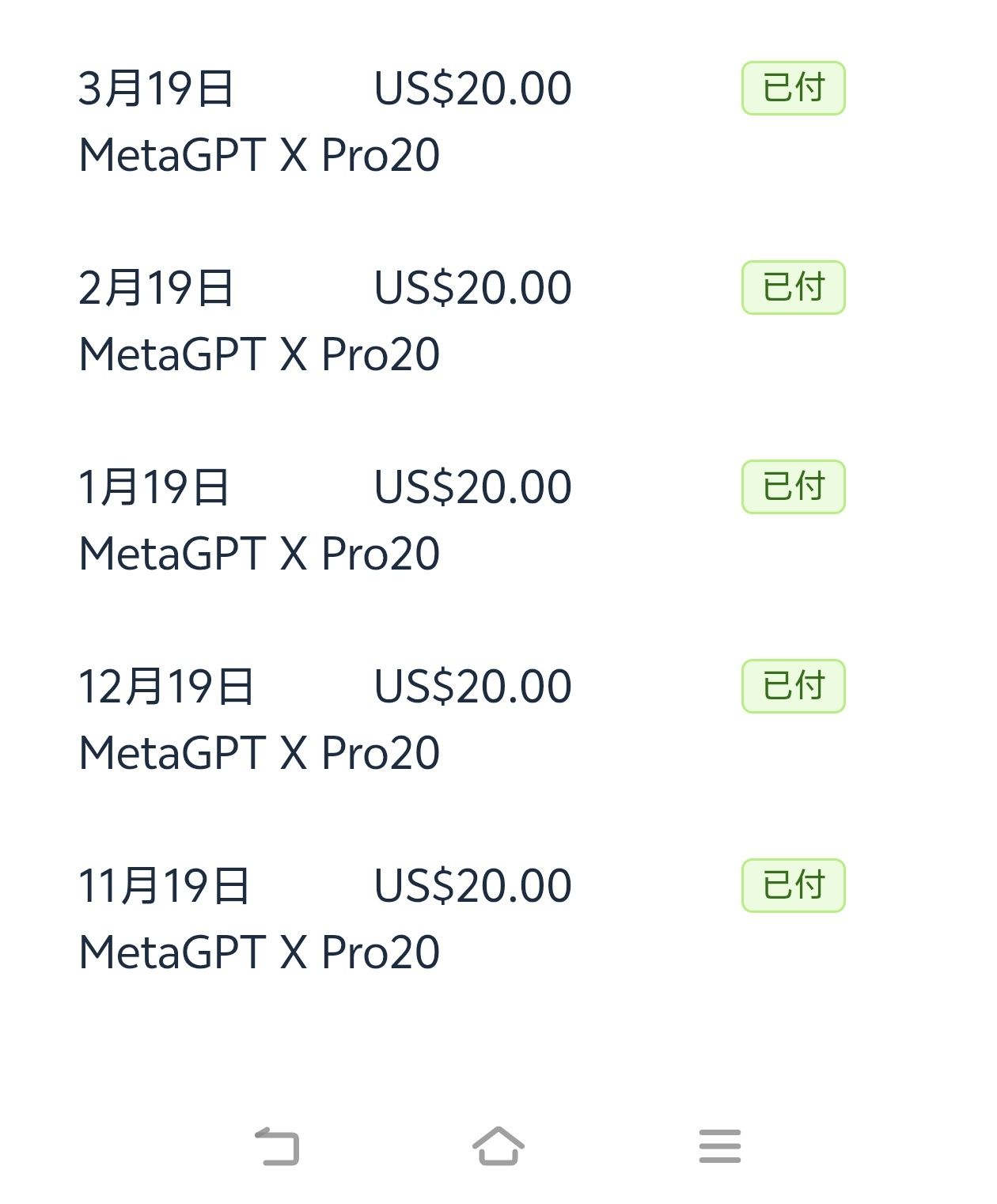This screenshot has width=997, height=1204.
Task: Select the paid badge for January 19
Action: click(x=793, y=487)
